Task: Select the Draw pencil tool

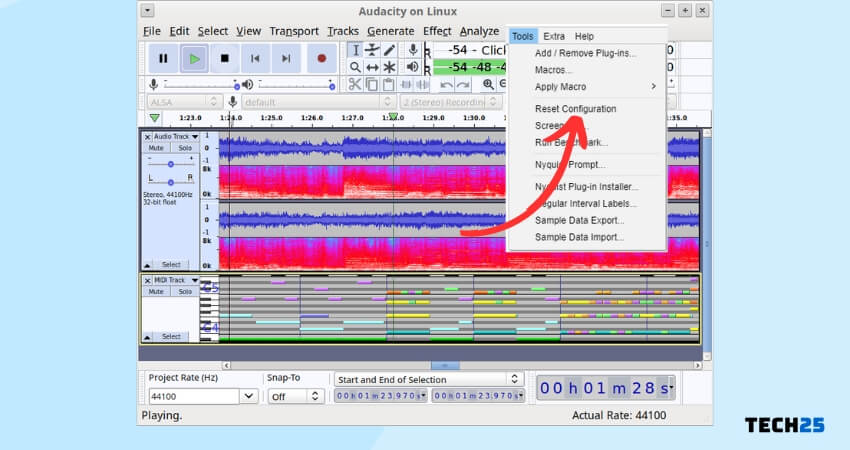Action: pos(389,50)
